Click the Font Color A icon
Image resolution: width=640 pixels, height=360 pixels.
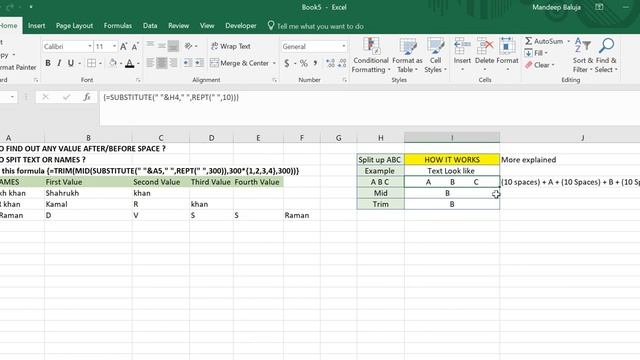[x=129, y=63]
